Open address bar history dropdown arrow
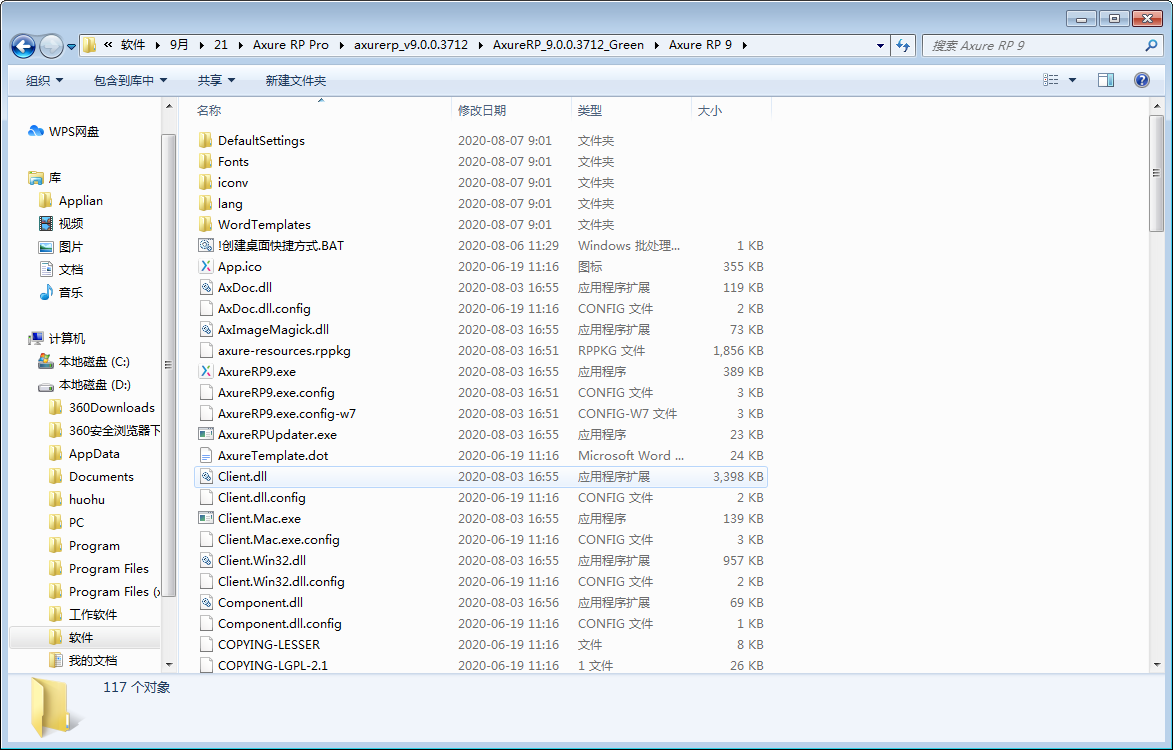The image size is (1173, 750). [x=880, y=46]
